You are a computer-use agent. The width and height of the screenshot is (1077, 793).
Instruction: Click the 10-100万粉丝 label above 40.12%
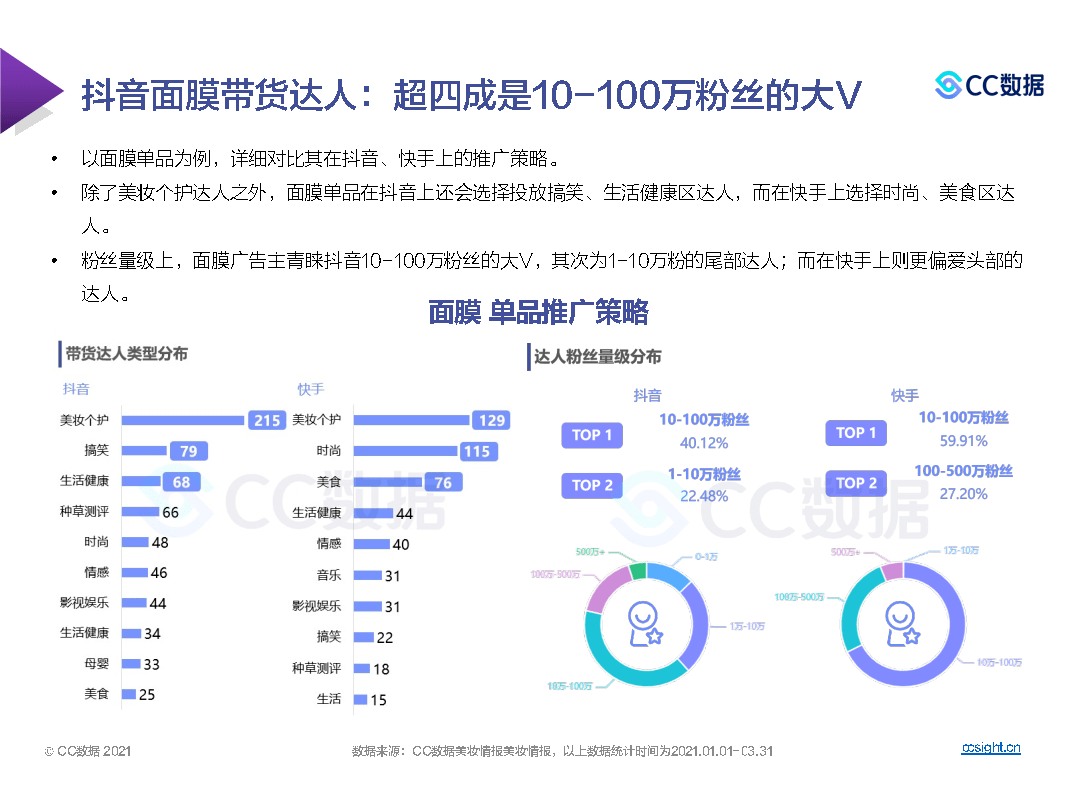704,420
